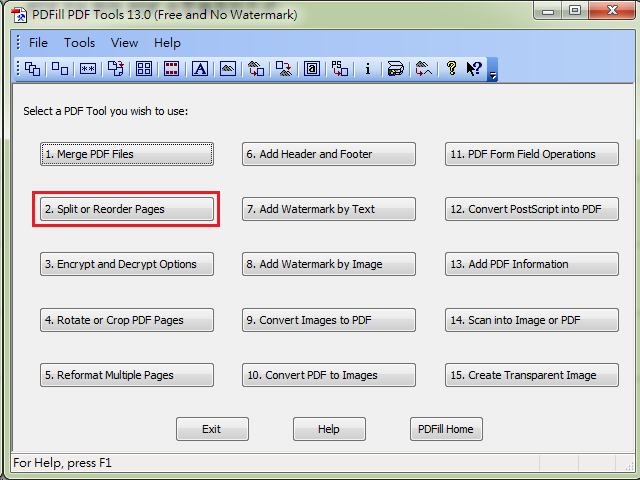The width and height of the screenshot is (640, 480).
Task: Expand the toolbar overflow options arrow
Action: [493, 69]
